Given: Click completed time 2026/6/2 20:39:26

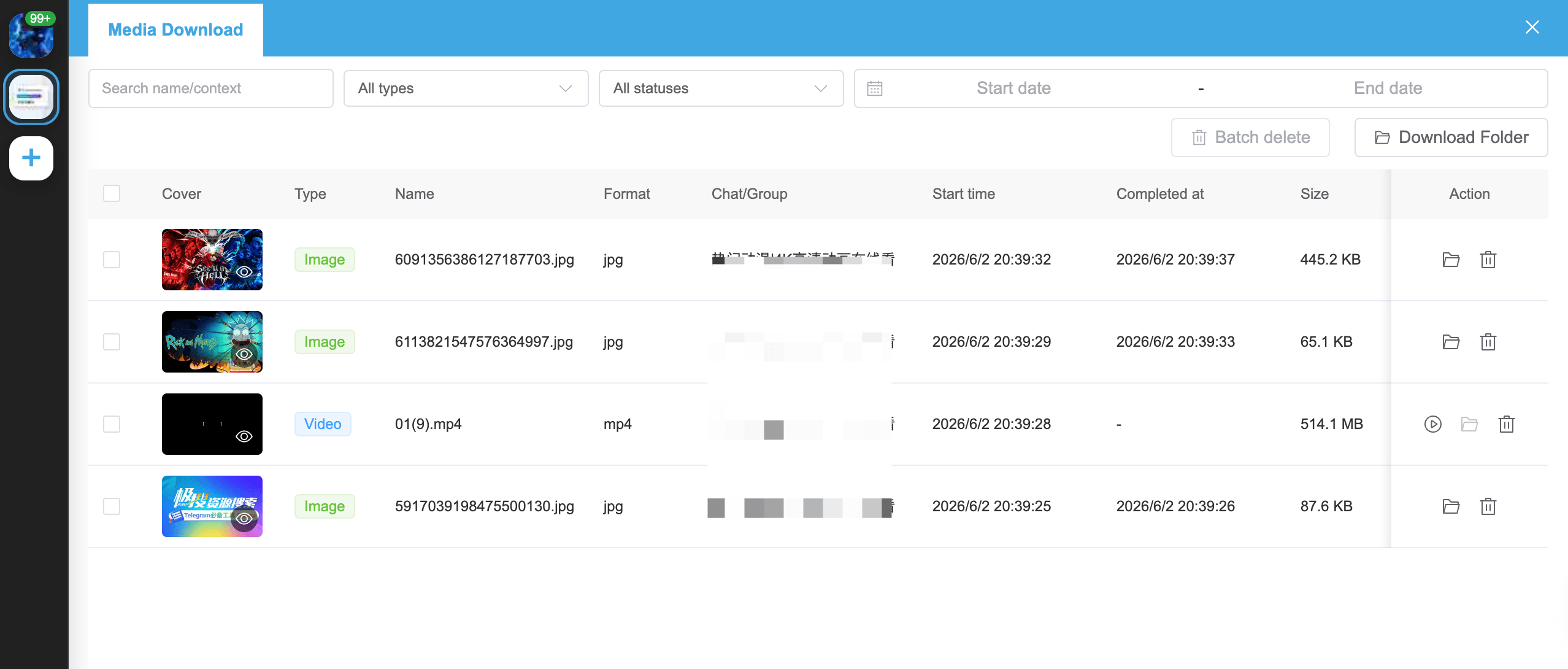Looking at the screenshot, I should click(x=1175, y=506).
